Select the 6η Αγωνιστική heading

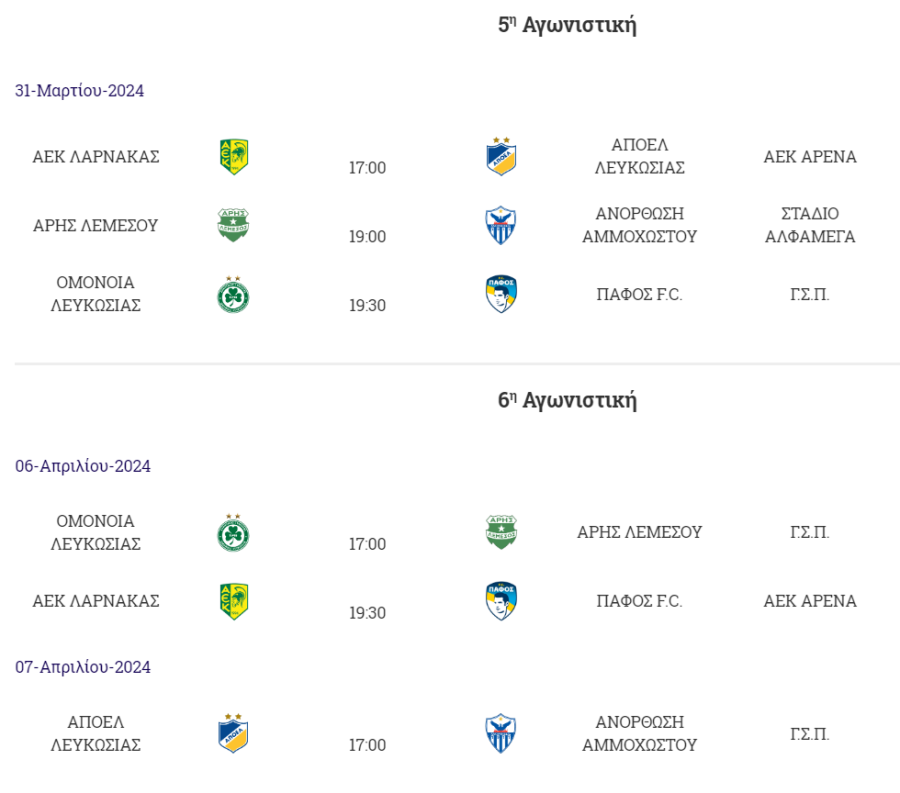pyautogui.click(x=567, y=400)
